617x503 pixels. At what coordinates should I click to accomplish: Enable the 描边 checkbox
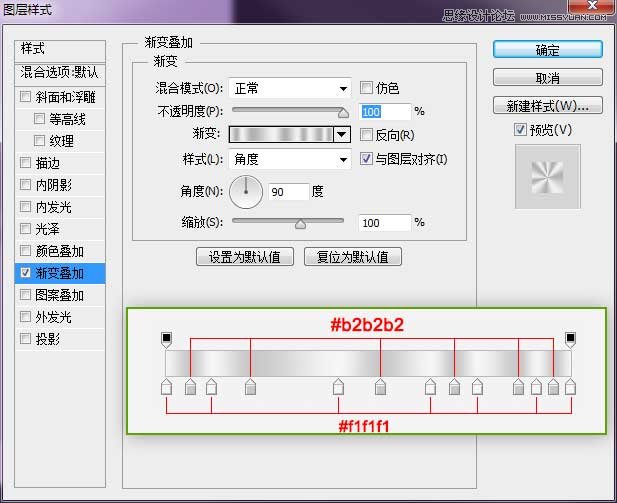(x=25, y=162)
